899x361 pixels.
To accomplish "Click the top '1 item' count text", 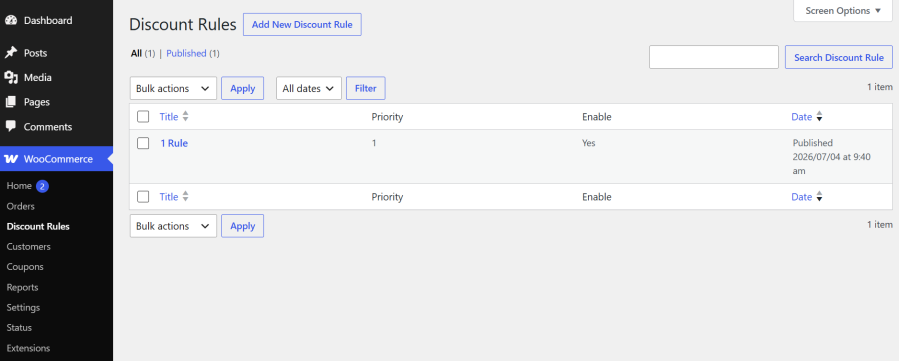I will (x=880, y=87).
